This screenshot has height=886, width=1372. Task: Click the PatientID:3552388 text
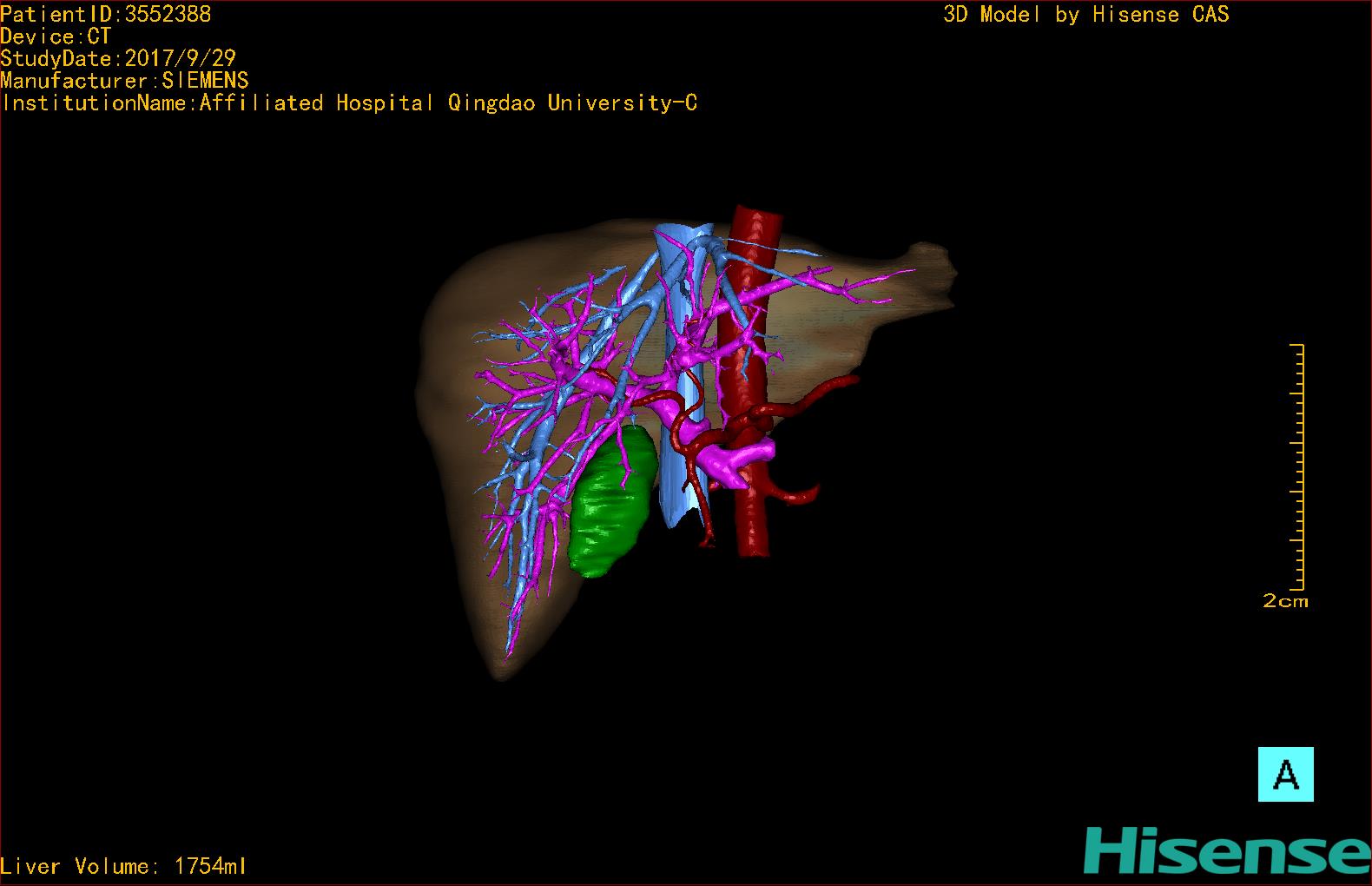(105, 14)
